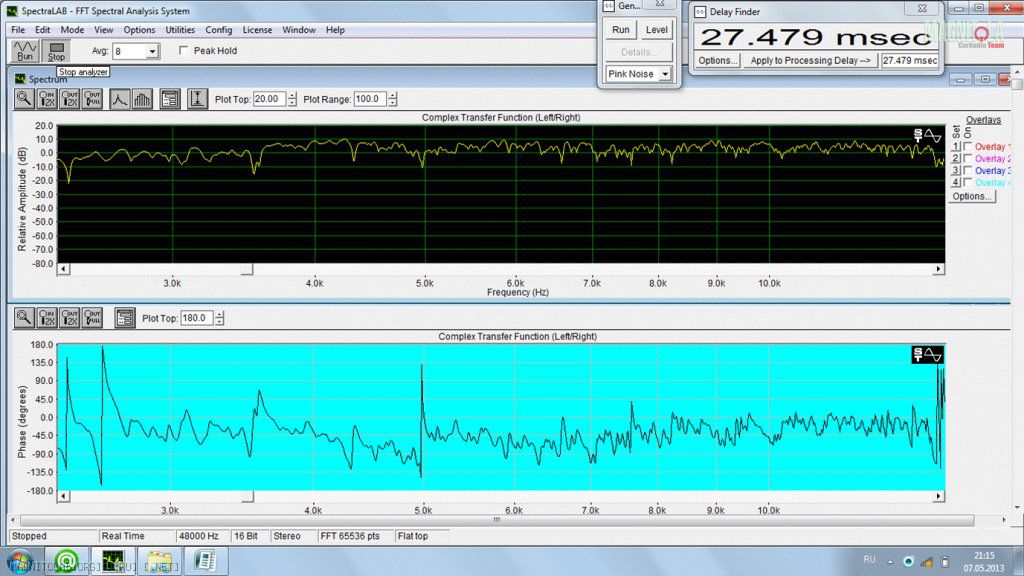Click the network signal tray icon
Image resolution: width=1024 pixels, height=576 pixels.
coord(927,562)
